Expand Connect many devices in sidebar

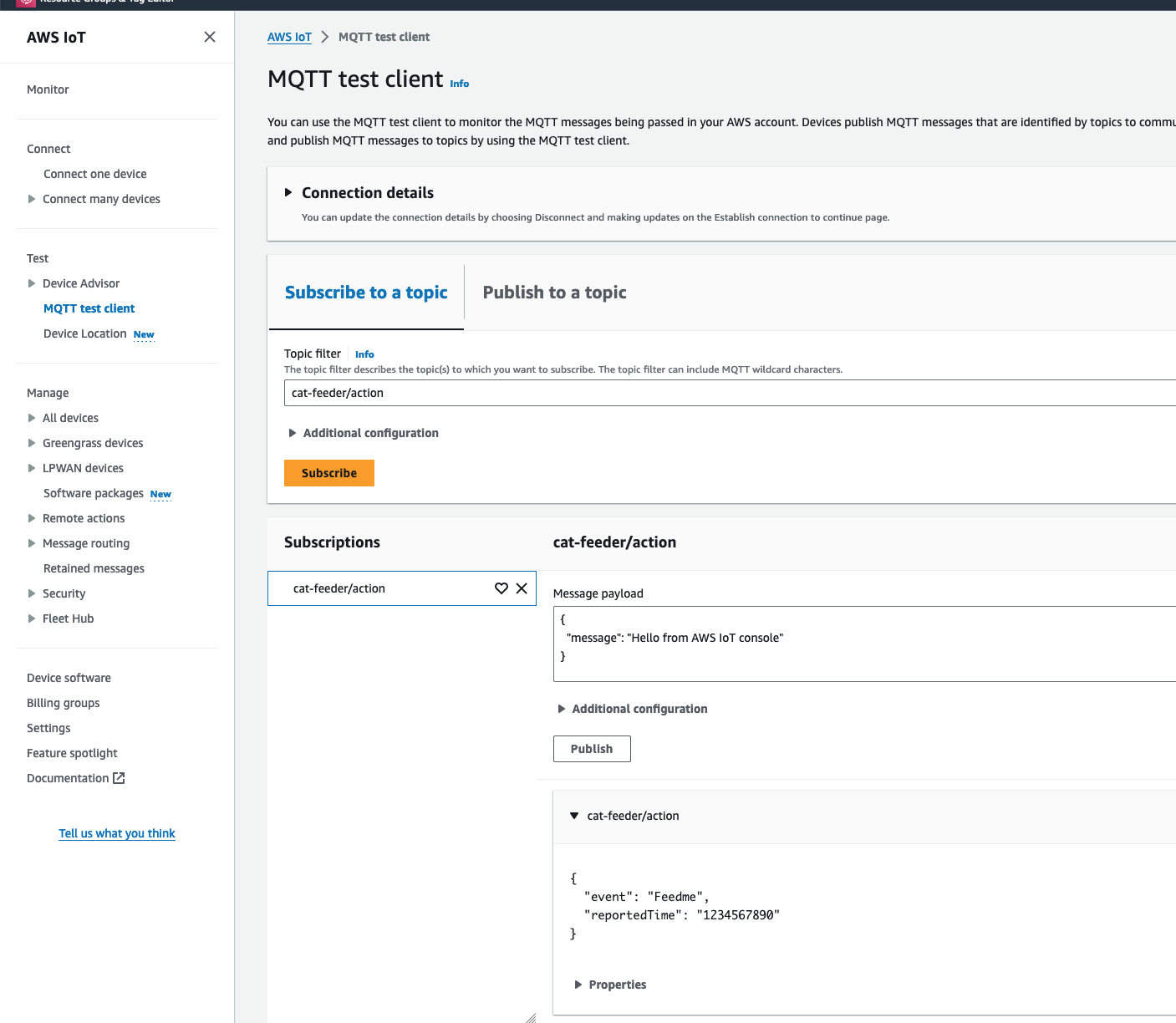[32, 199]
